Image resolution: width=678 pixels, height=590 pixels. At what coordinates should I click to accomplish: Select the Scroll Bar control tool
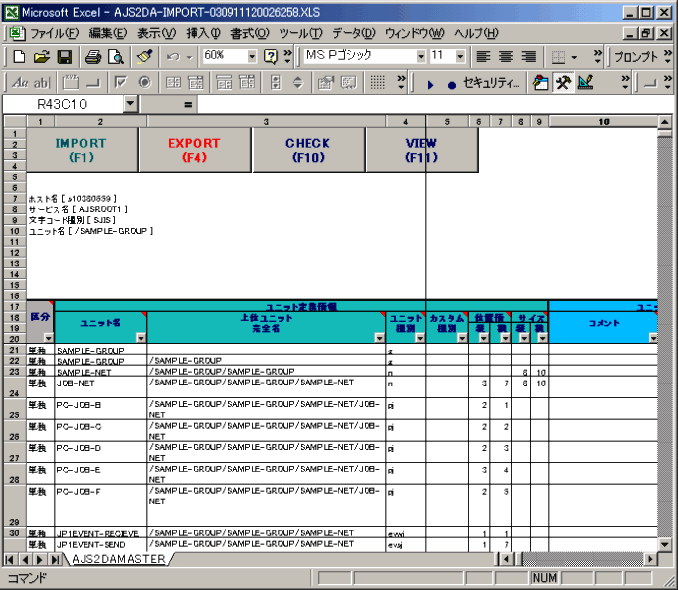tap(276, 82)
